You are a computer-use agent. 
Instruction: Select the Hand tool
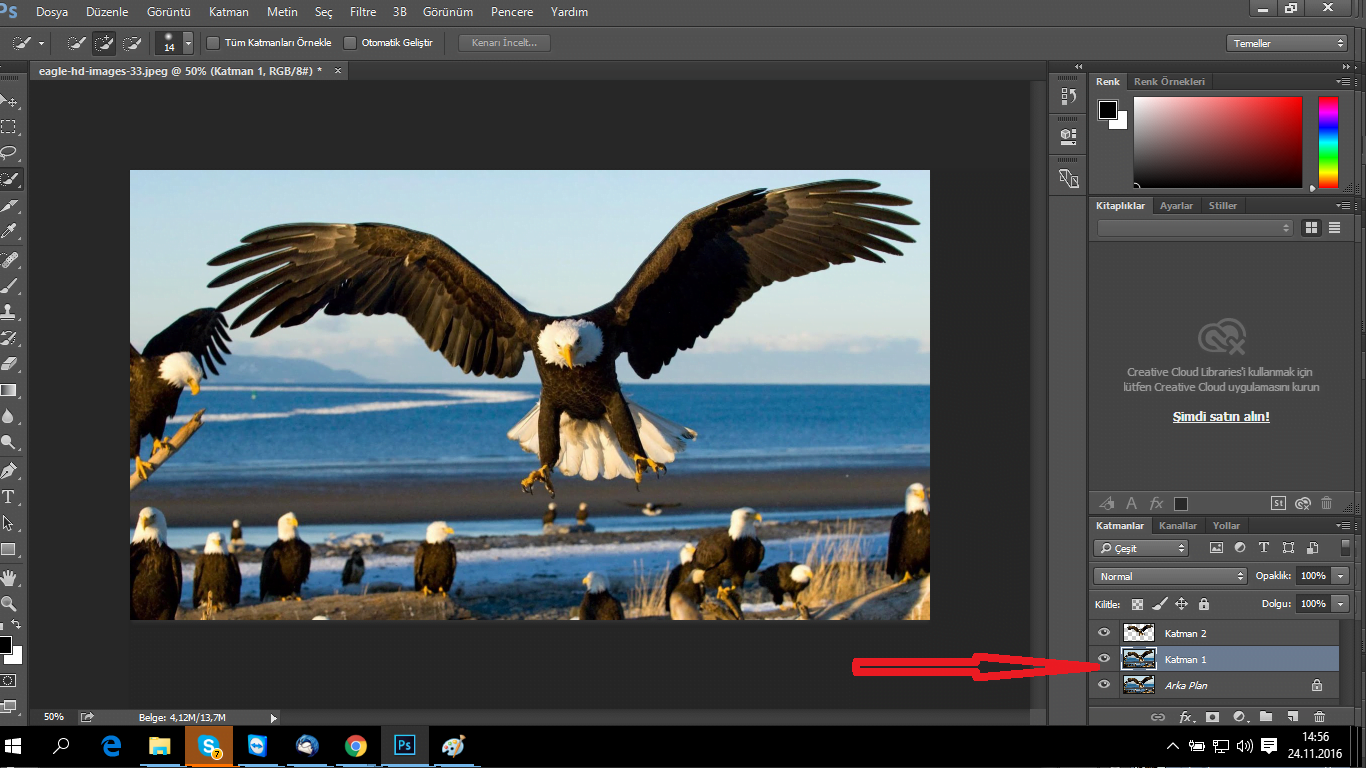point(9,577)
